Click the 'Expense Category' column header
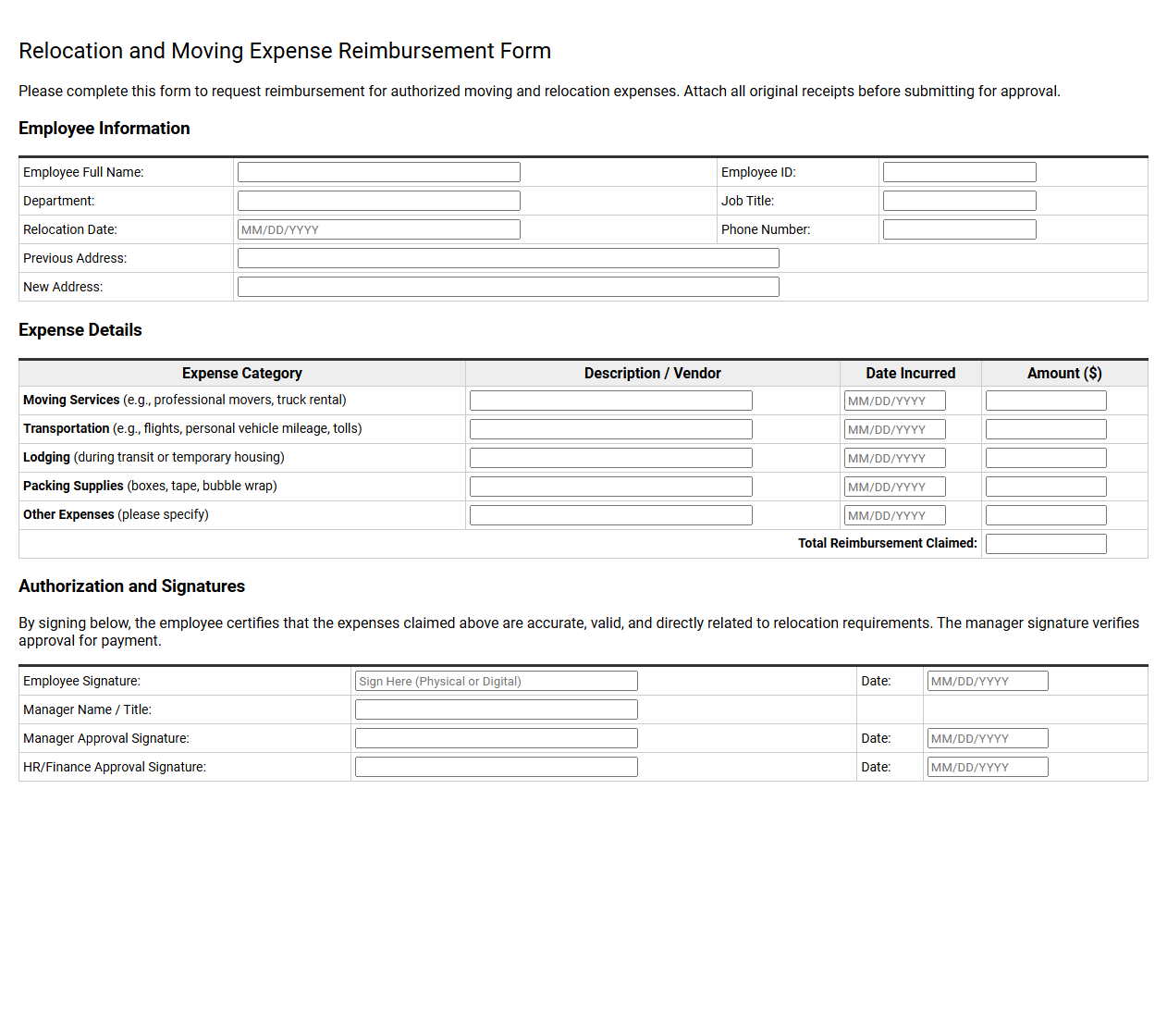 pos(242,373)
